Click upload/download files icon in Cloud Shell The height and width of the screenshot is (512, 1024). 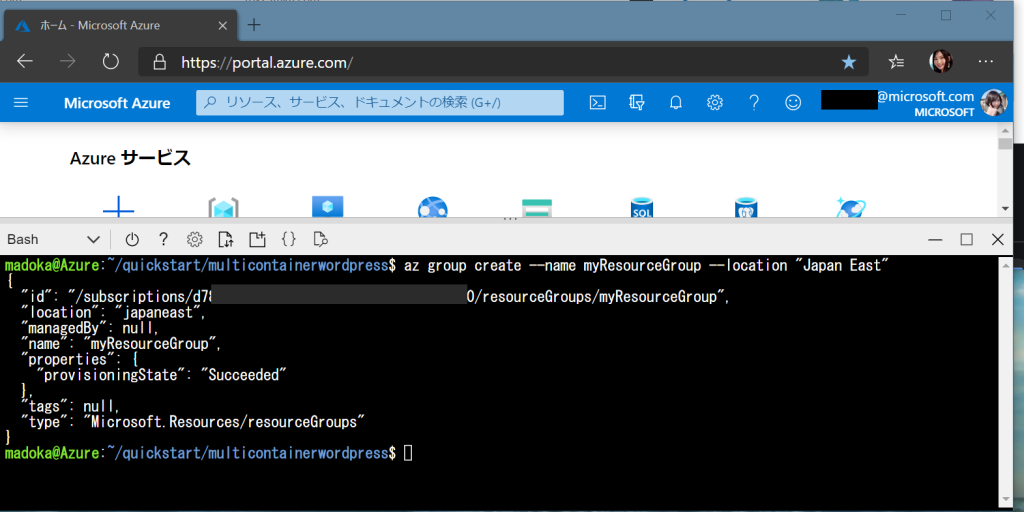coord(226,240)
